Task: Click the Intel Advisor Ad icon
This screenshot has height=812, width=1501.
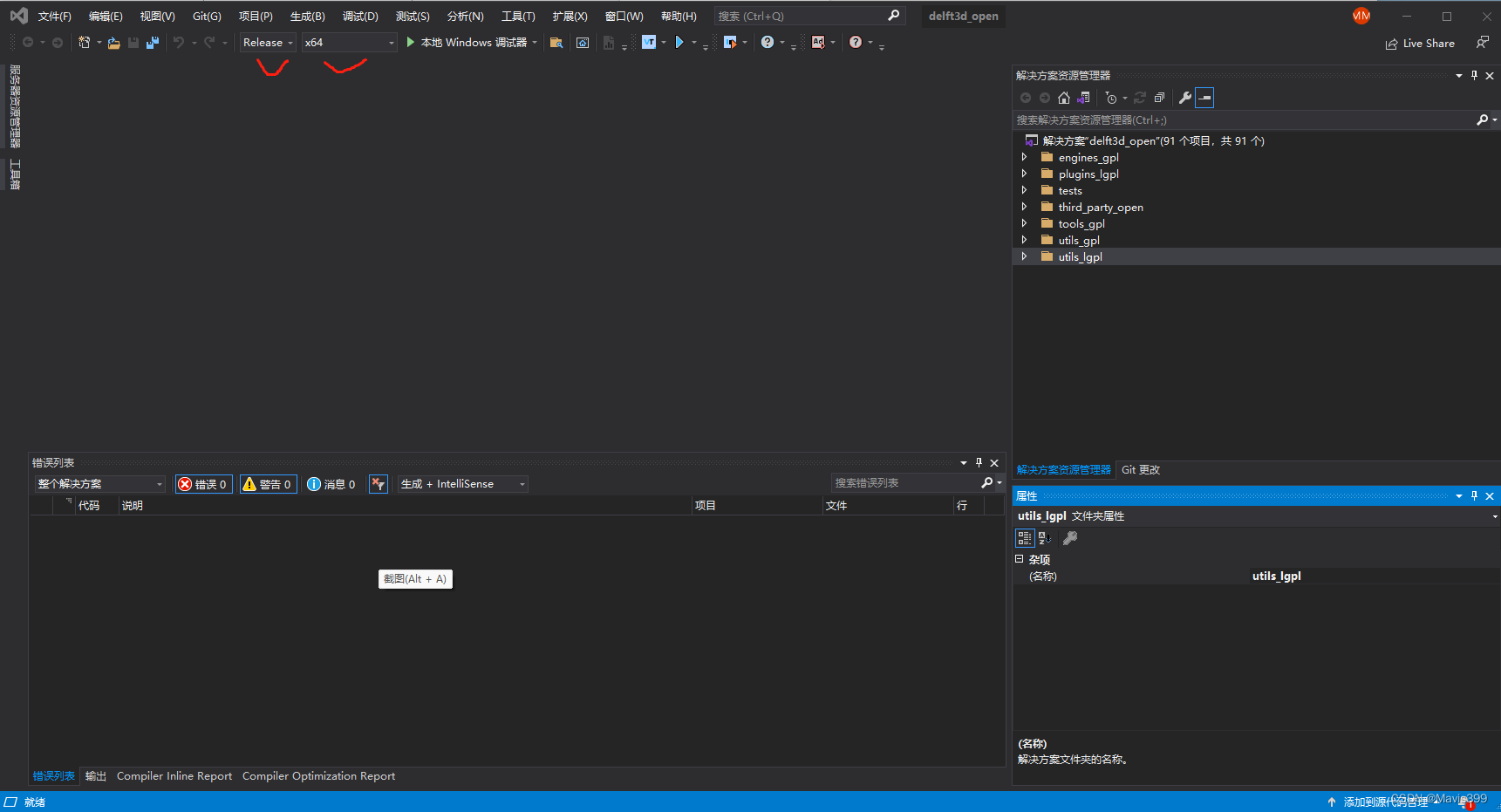Action: (818, 43)
